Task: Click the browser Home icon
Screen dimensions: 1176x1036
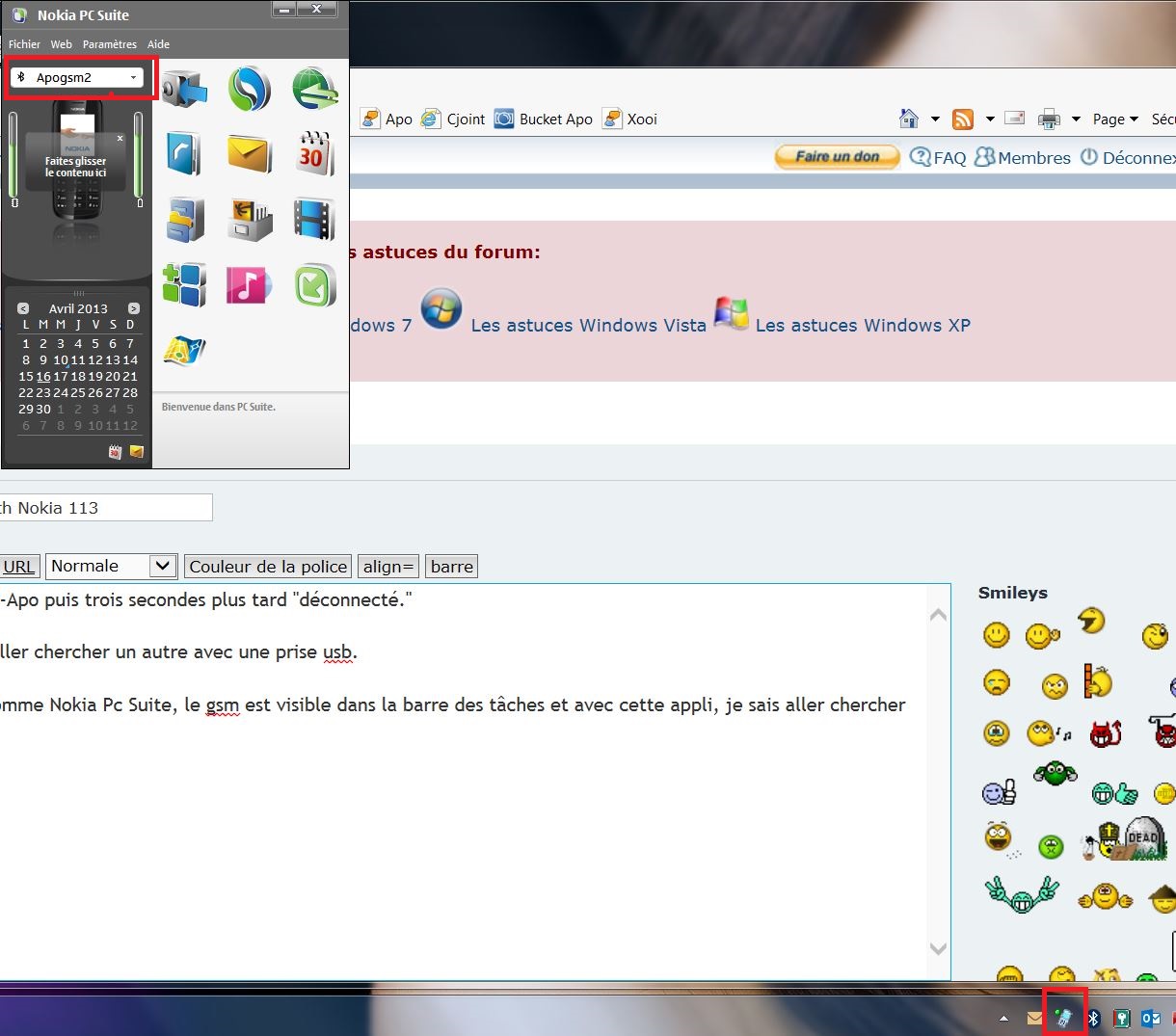Action: point(909,119)
